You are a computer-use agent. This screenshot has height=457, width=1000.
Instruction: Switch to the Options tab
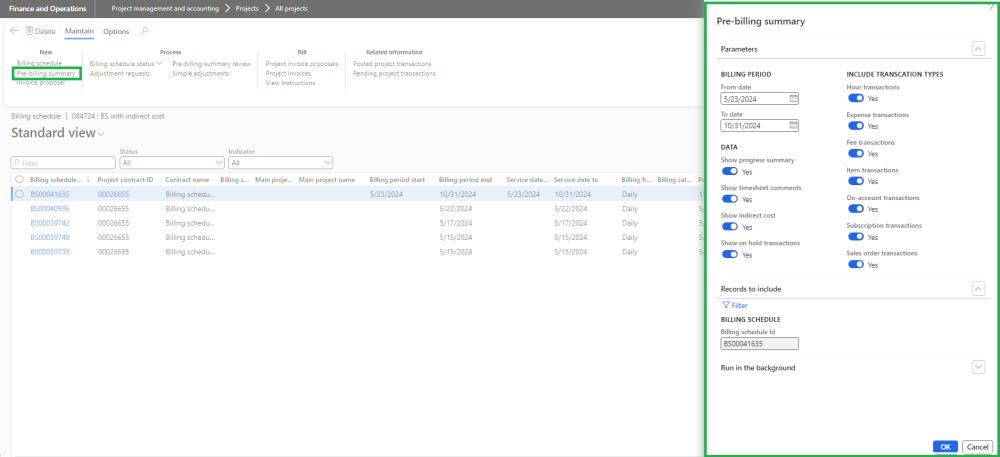coord(116,32)
